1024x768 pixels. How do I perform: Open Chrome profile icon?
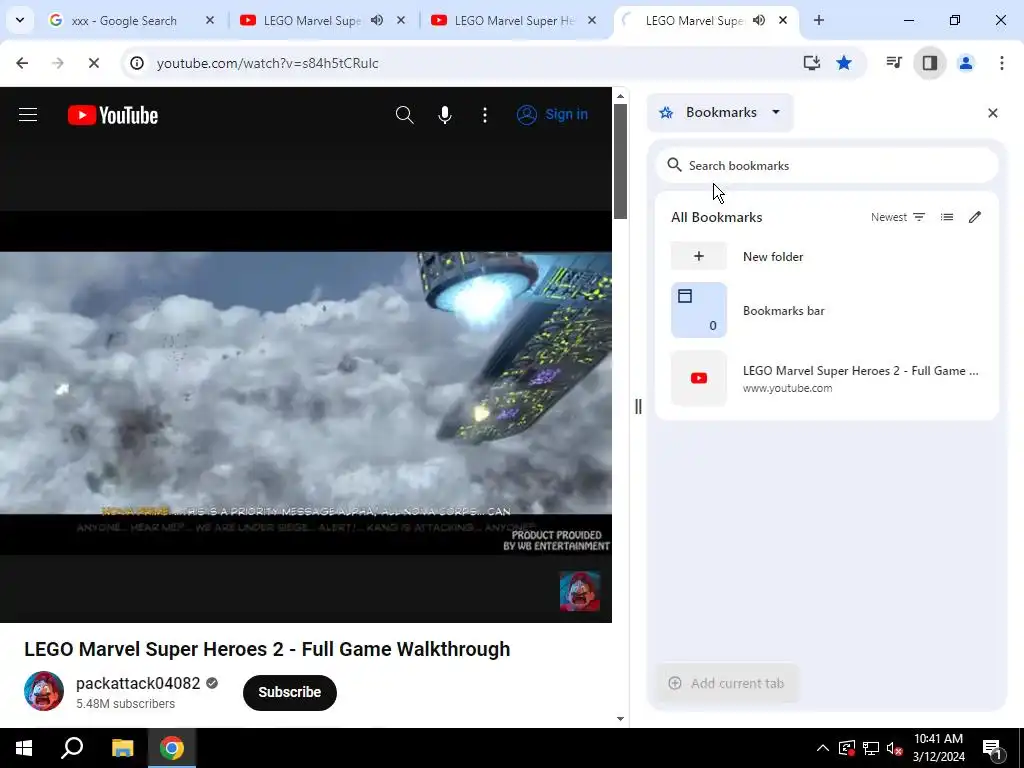pyautogui.click(x=966, y=63)
